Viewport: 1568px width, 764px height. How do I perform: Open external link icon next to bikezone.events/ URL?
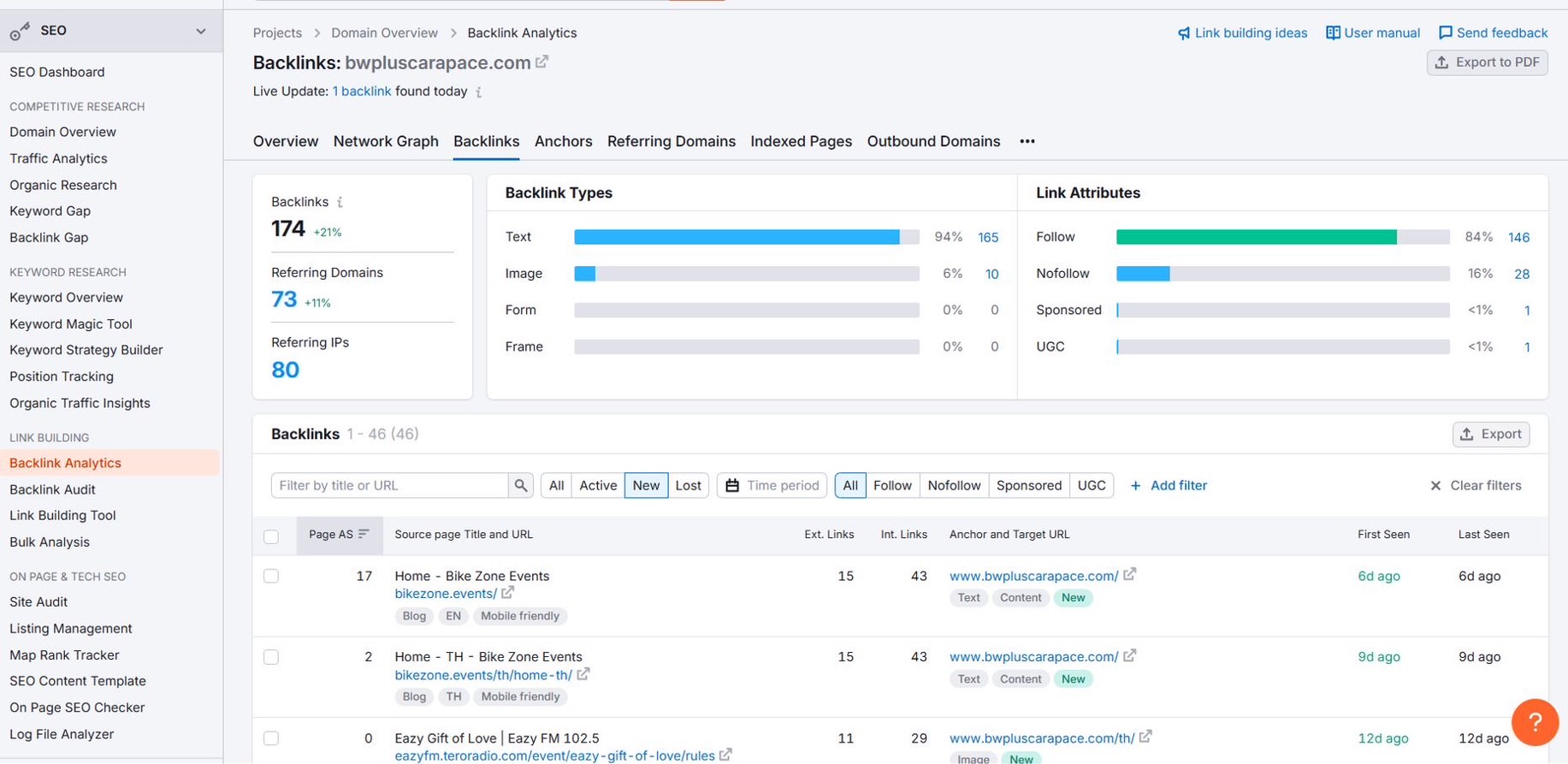[x=508, y=593]
